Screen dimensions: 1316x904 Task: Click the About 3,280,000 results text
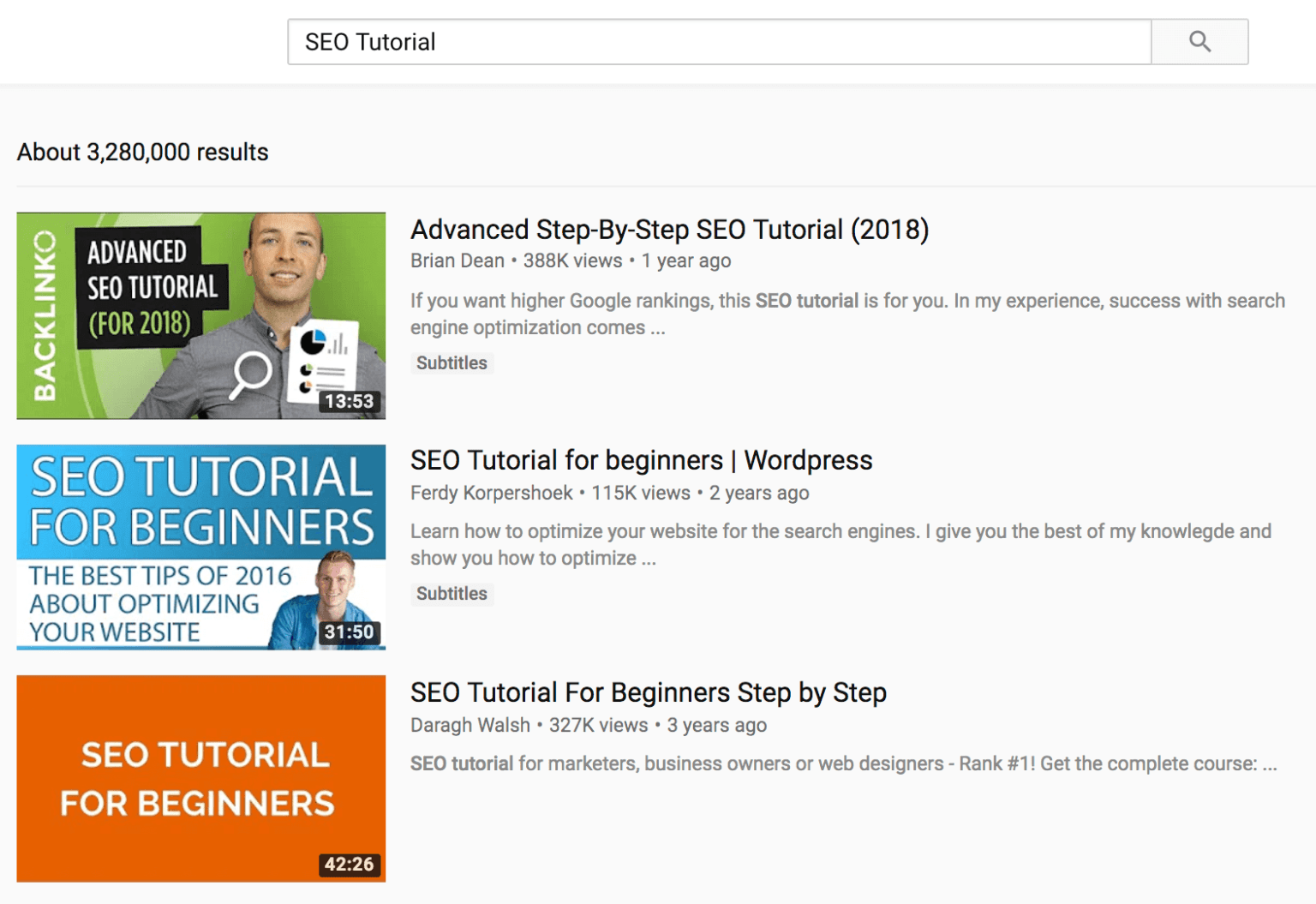pyautogui.click(x=143, y=152)
